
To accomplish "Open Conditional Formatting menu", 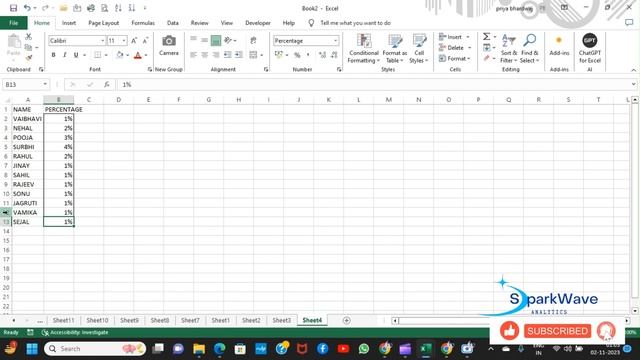I will coord(364,49).
